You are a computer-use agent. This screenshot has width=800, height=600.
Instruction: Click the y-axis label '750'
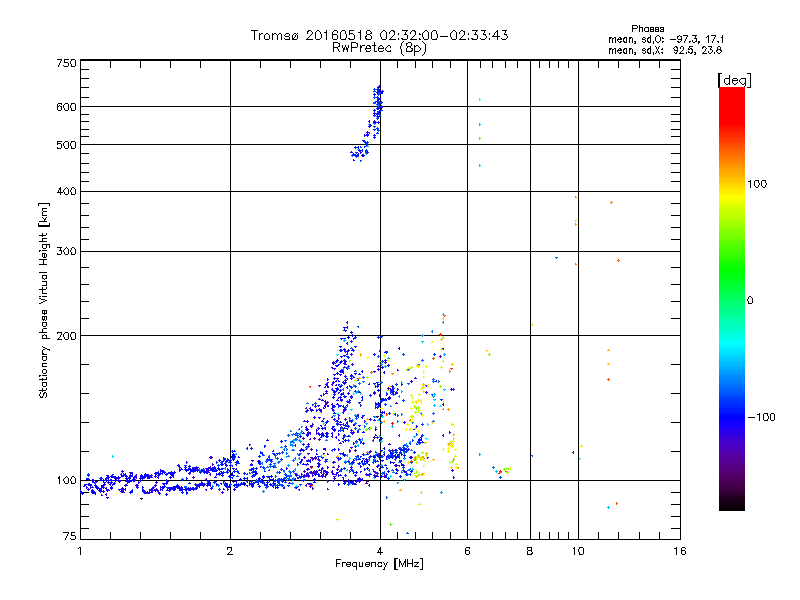click(x=66, y=63)
